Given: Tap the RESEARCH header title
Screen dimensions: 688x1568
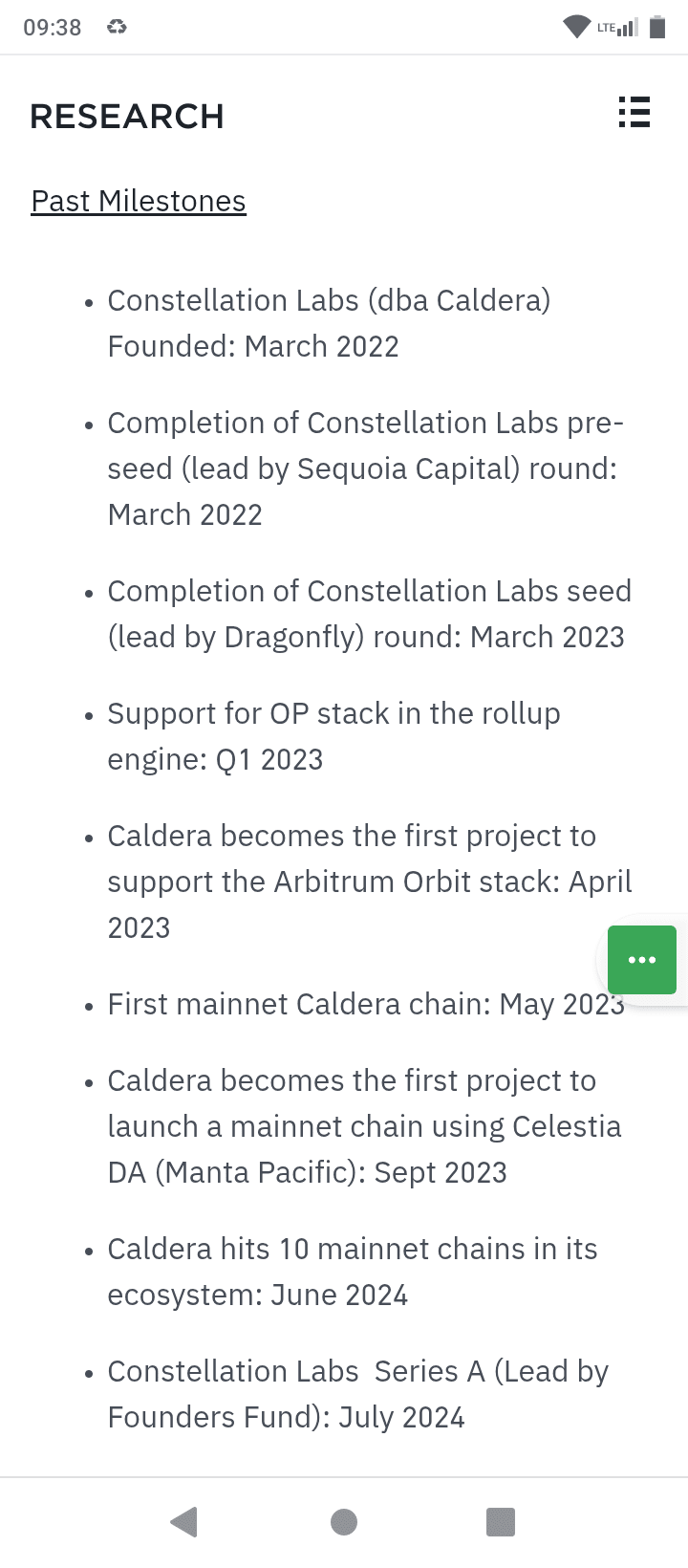Looking at the screenshot, I should tap(127, 117).
